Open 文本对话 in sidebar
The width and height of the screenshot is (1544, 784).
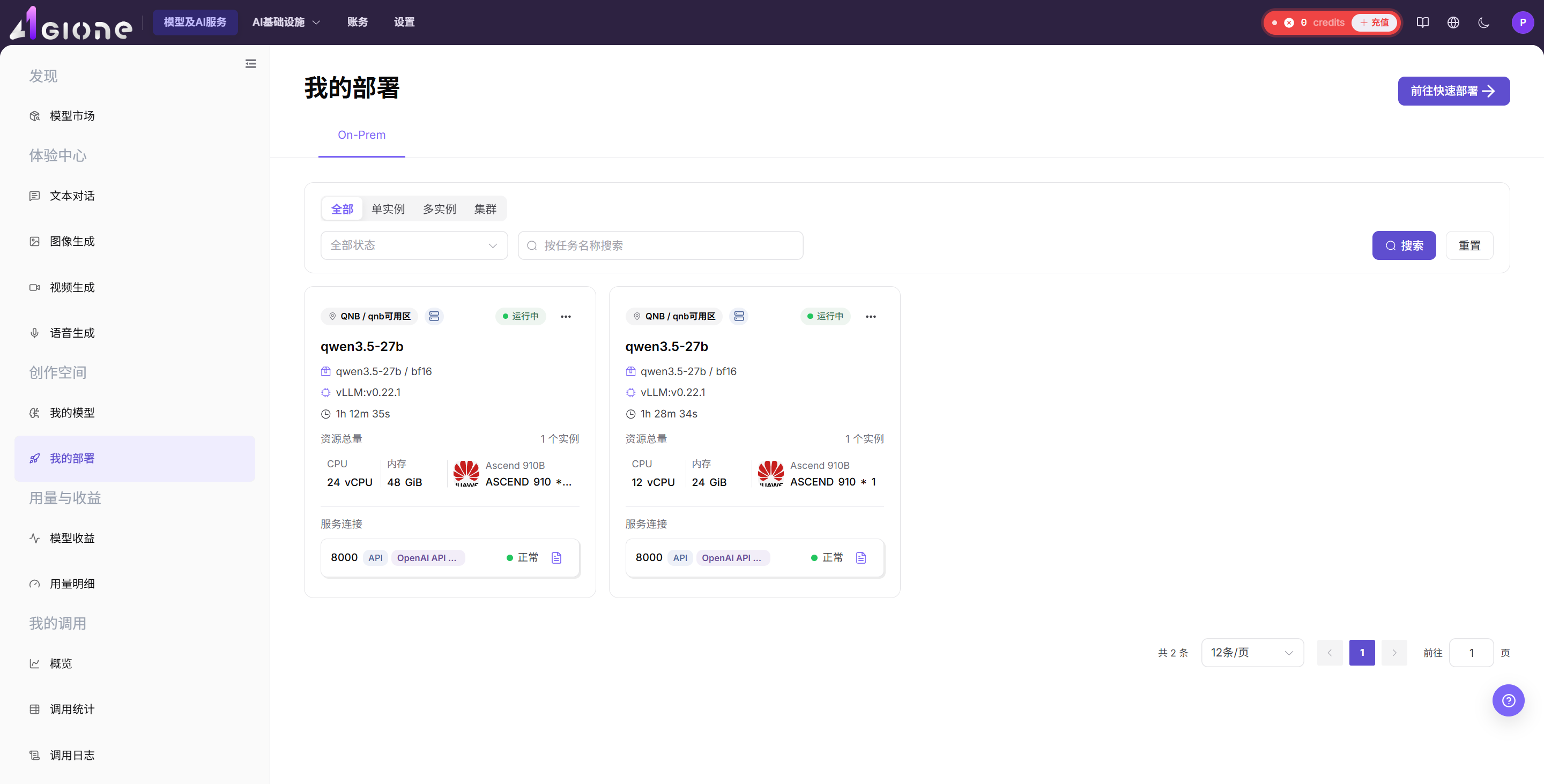pos(135,196)
